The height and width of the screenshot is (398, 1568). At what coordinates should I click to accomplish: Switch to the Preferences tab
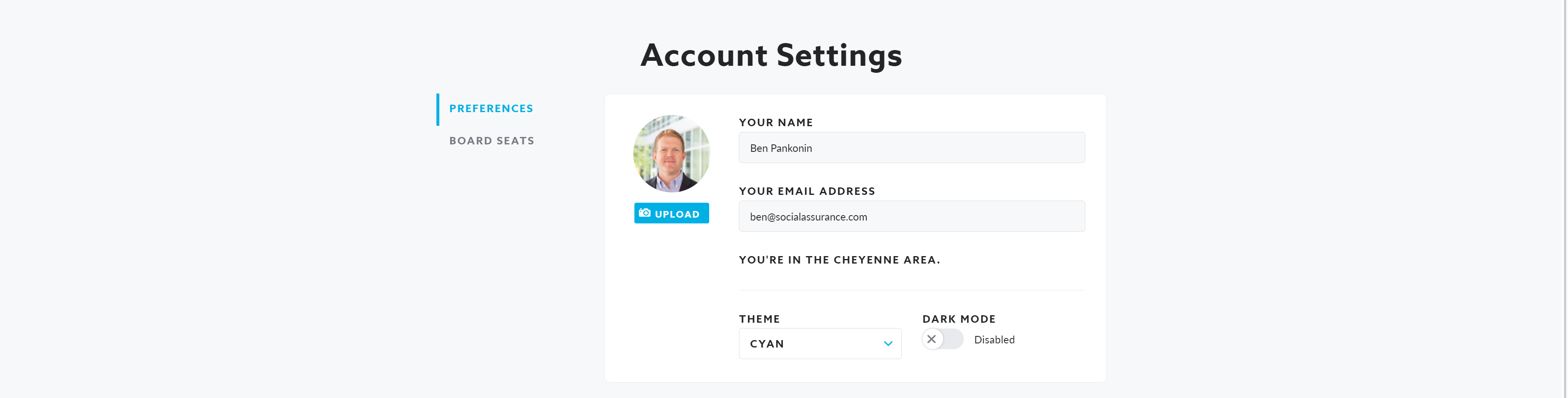tap(491, 108)
